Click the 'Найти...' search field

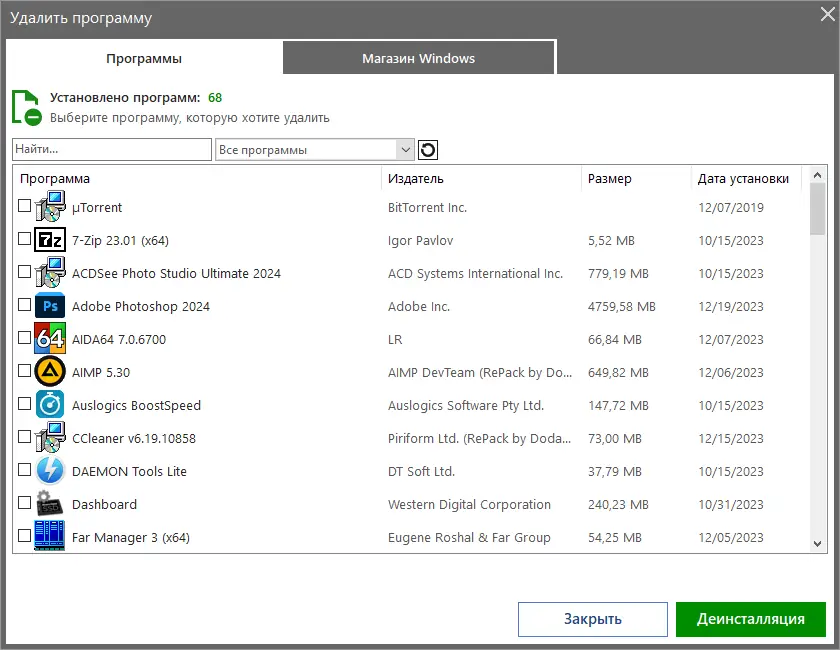(111, 150)
